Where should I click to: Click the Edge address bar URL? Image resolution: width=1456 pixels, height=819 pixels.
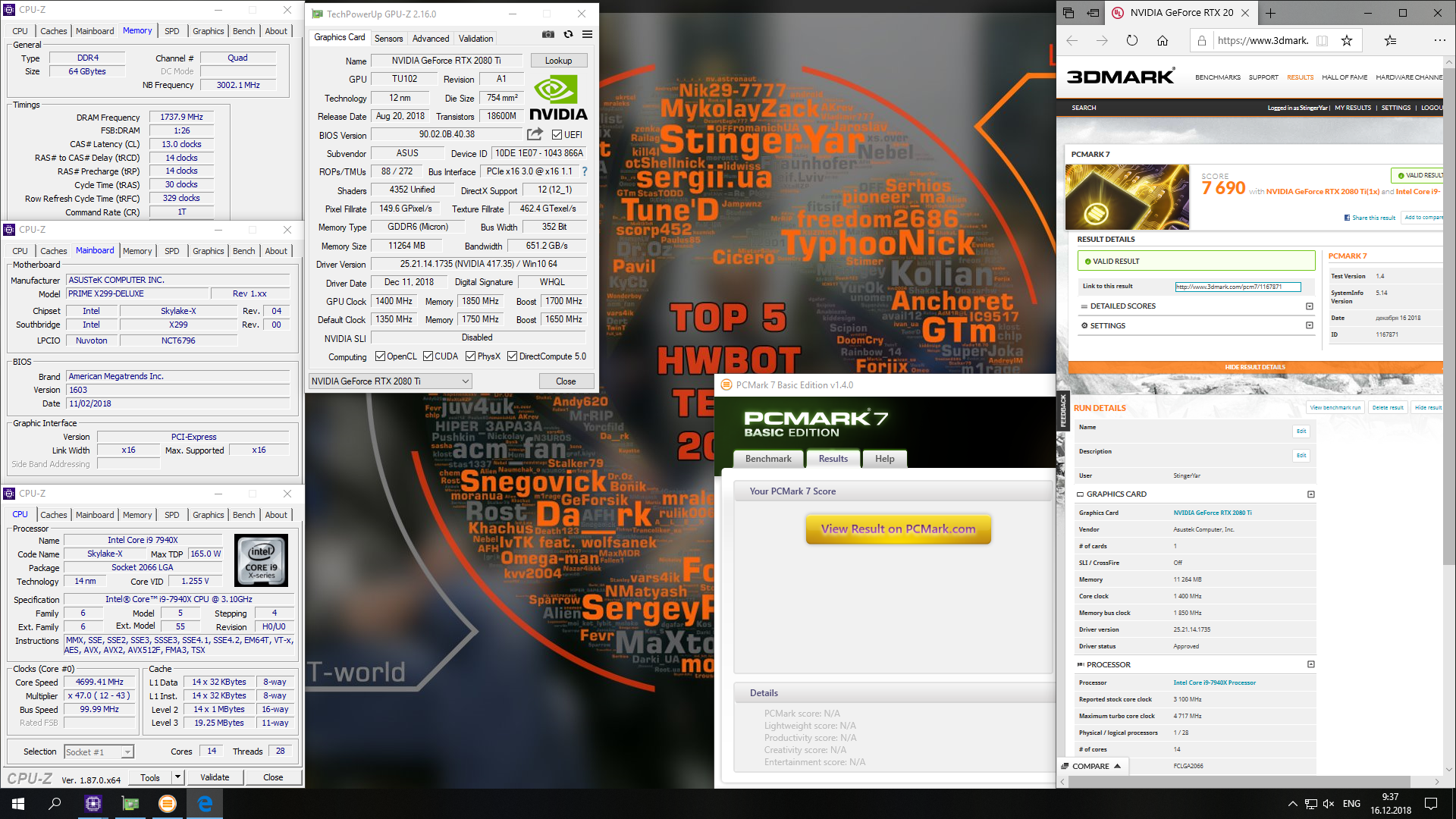[x=1263, y=41]
